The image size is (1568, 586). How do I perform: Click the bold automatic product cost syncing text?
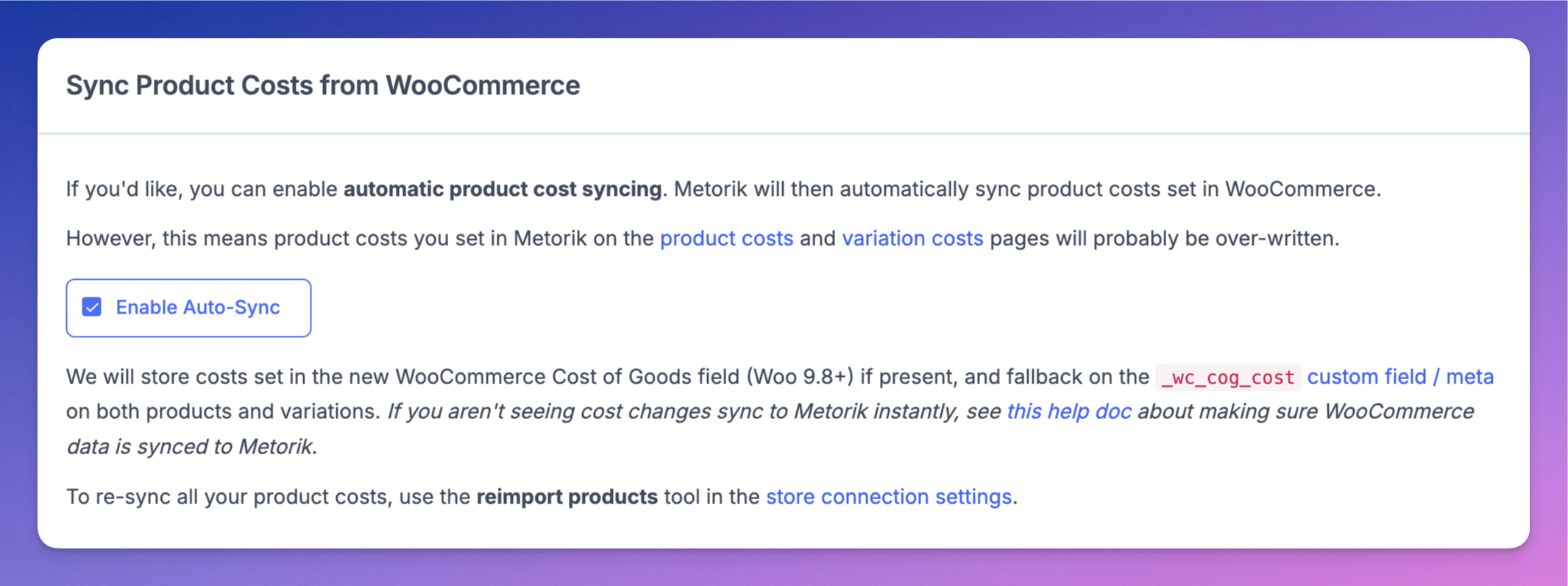pyautogui.click(x=503, y=189)
